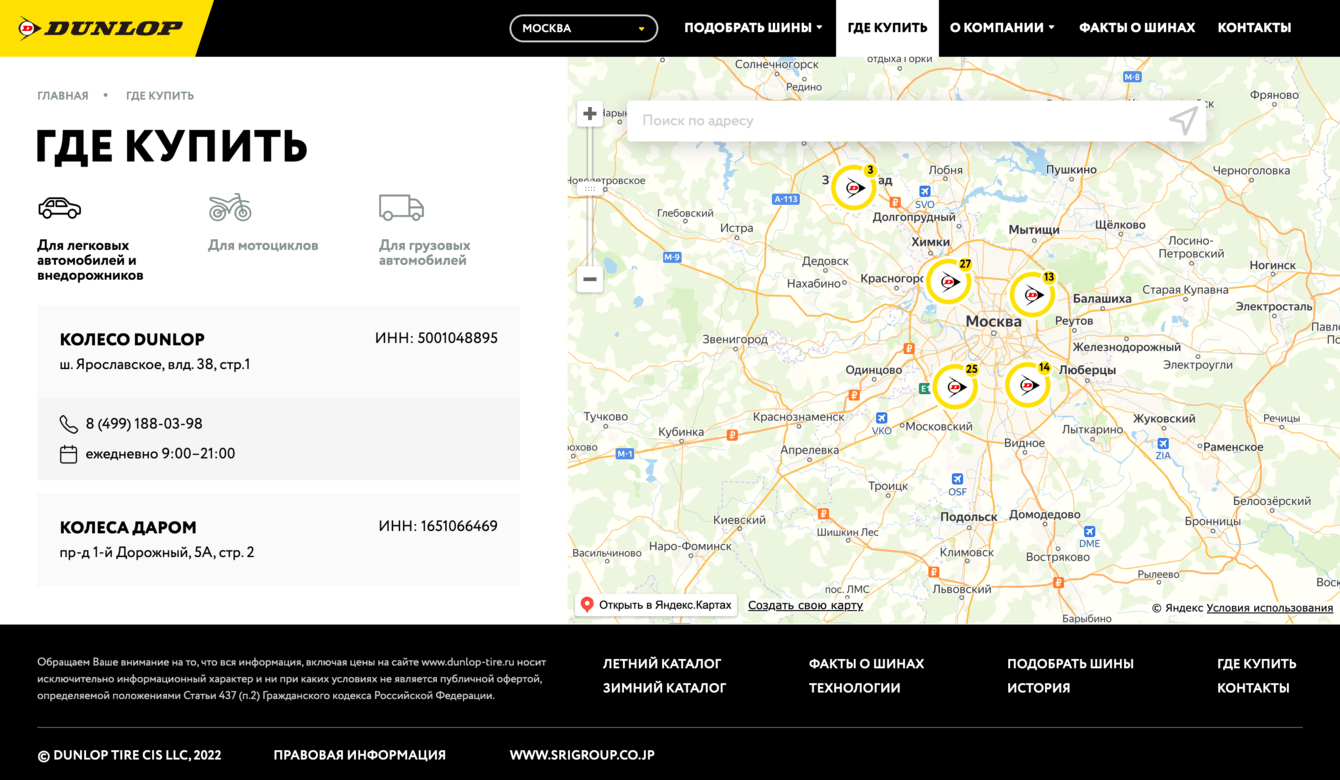The width and height of the screenshot is (1340, 780).
Task: Click the Где купить breadcrumb
Action: coord(160,96)
